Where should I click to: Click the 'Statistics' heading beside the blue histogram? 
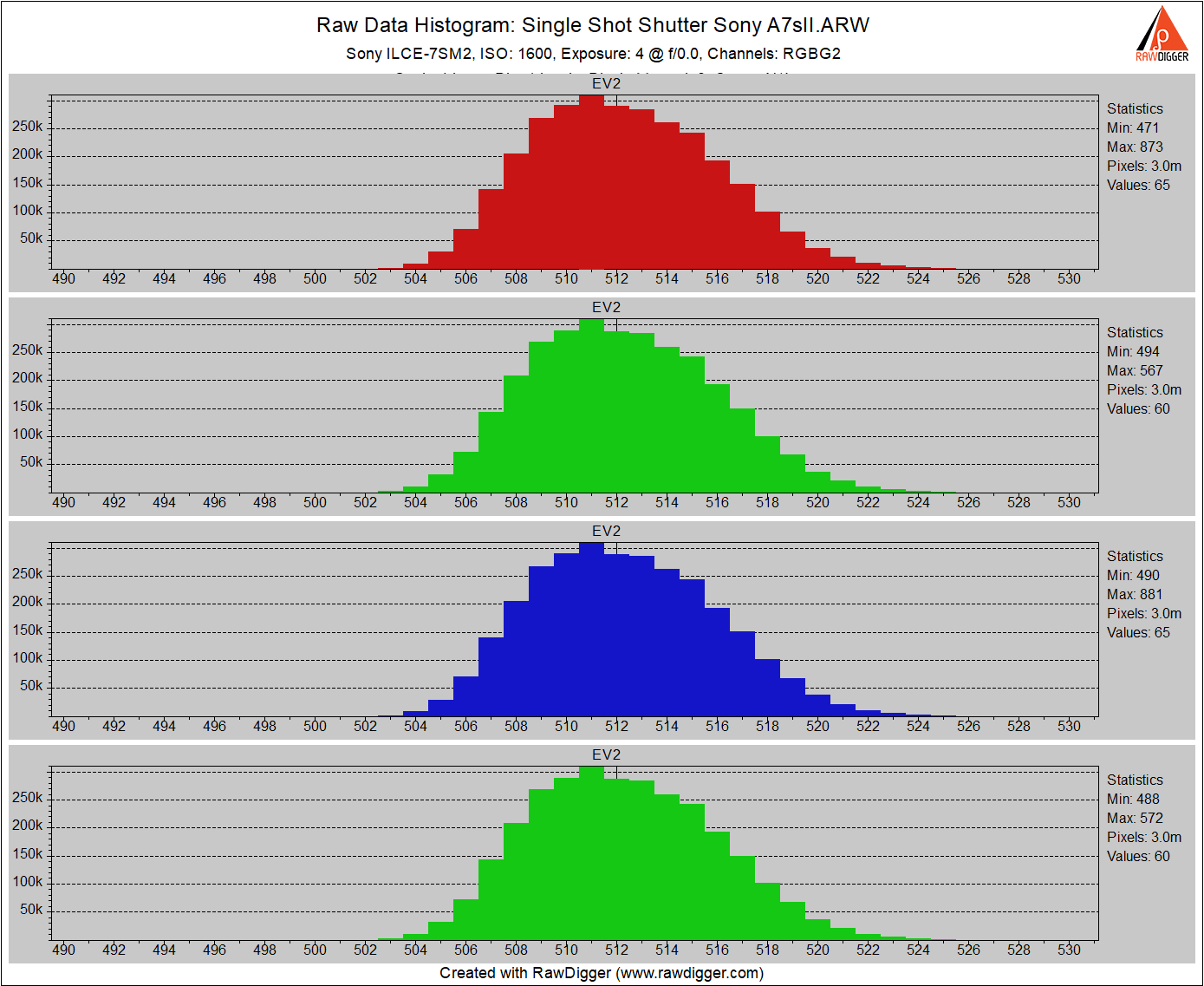coord(1135,556)
